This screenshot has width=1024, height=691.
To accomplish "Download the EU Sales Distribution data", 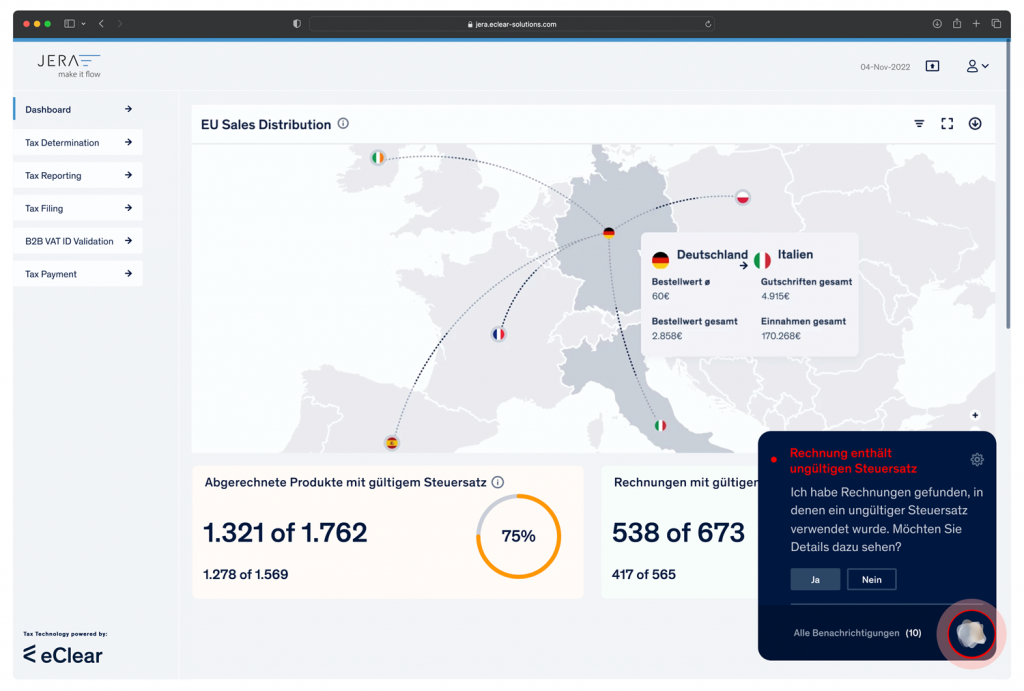I will click(975, 123).
